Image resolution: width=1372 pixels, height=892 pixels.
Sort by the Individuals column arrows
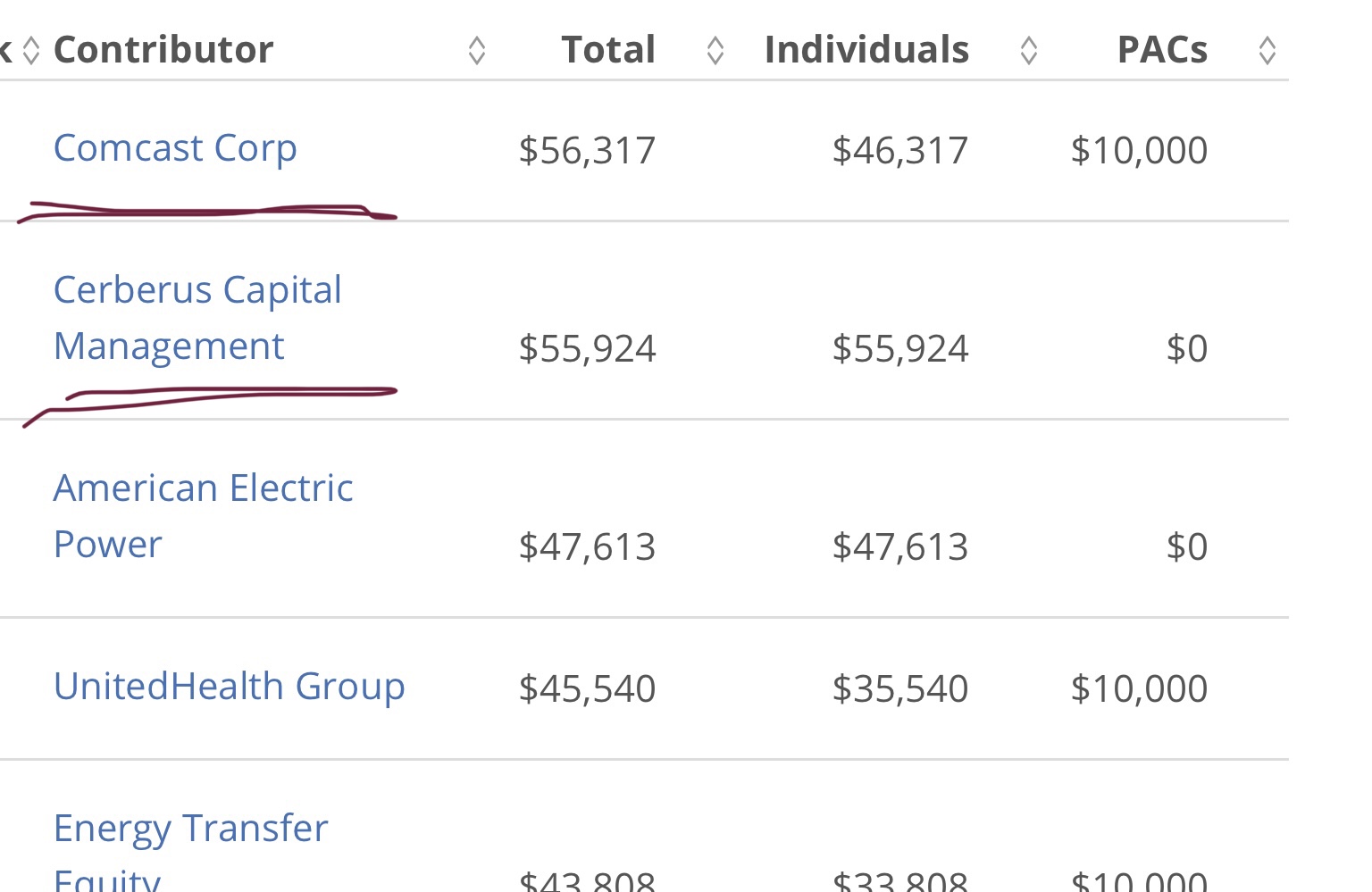[1028, 50]
